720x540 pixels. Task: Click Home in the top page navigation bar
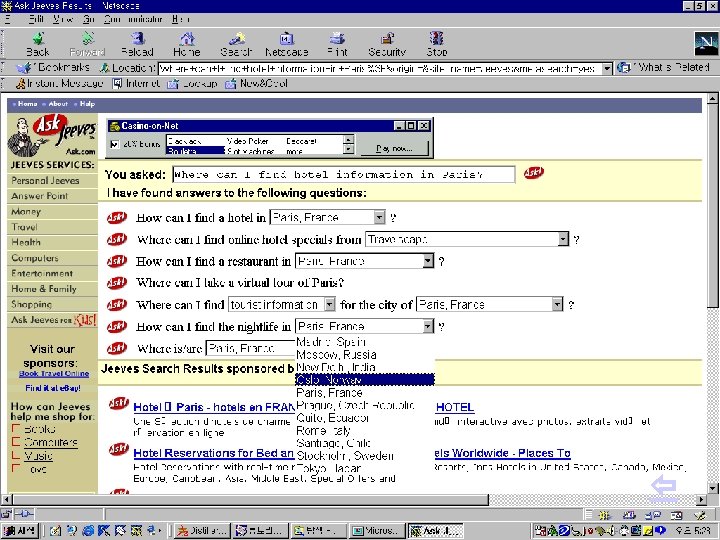[28, 104]
